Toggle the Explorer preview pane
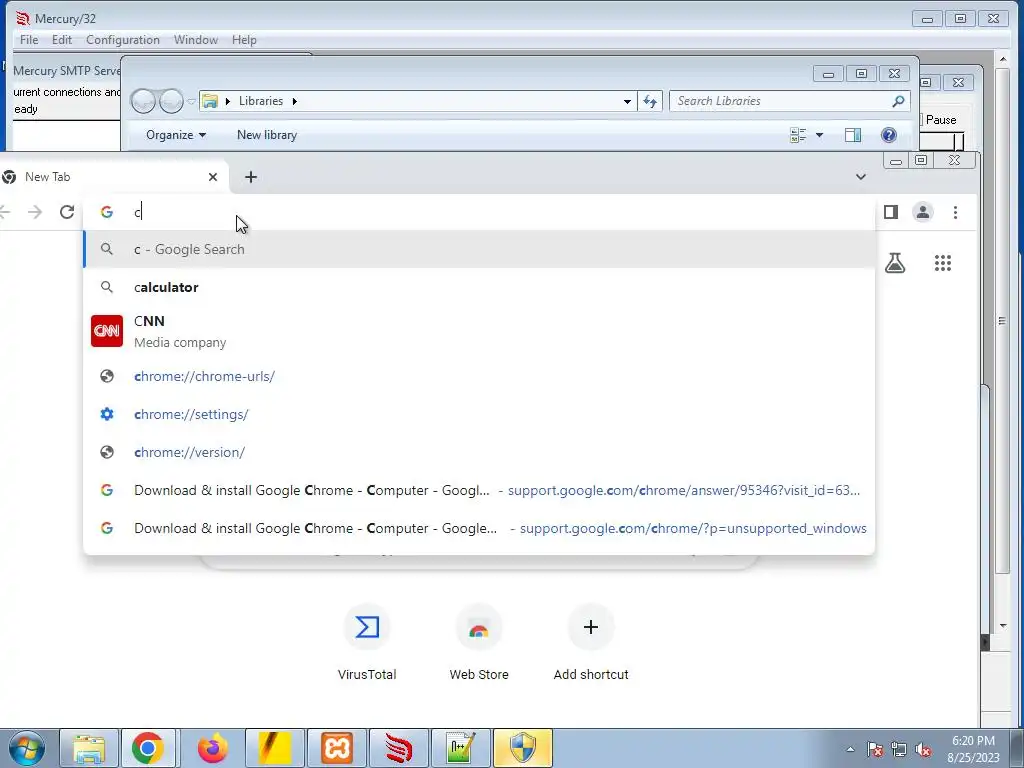The height and width of the screenshot is (768, 1024). click(853, 135)
